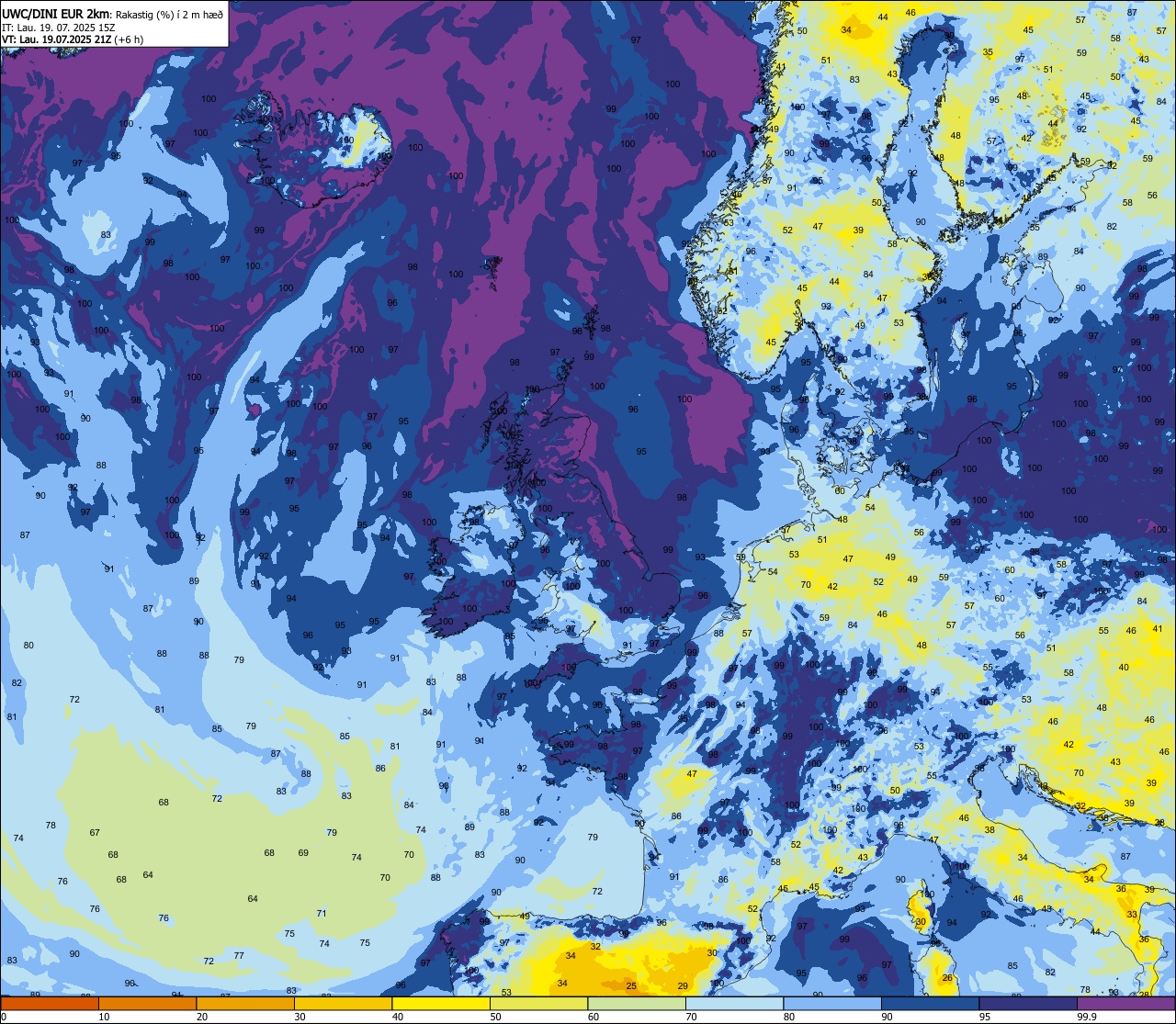Click the '67' humidity value over the Atlantic

click(x=95, y=833)
